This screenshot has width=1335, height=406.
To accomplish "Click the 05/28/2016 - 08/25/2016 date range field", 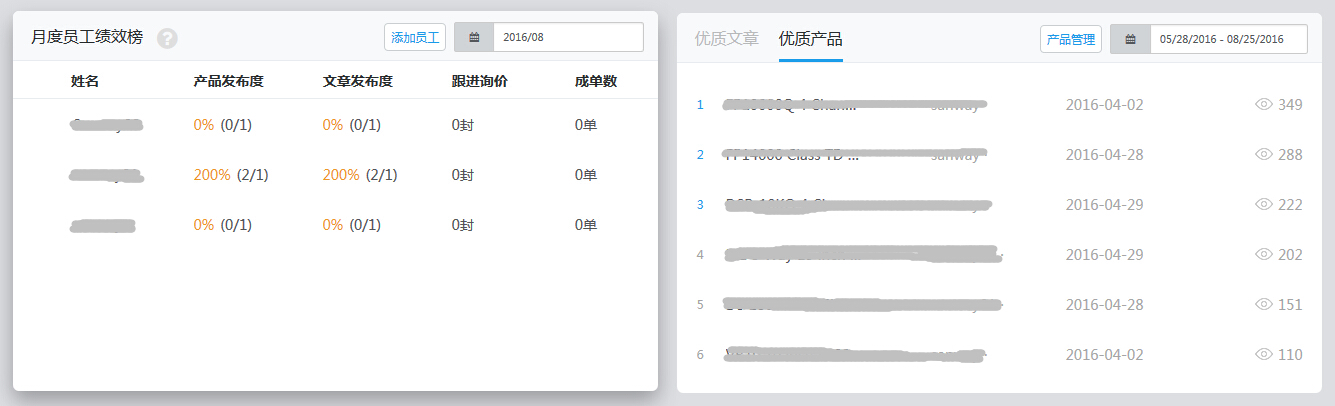I will (1228, 39).
